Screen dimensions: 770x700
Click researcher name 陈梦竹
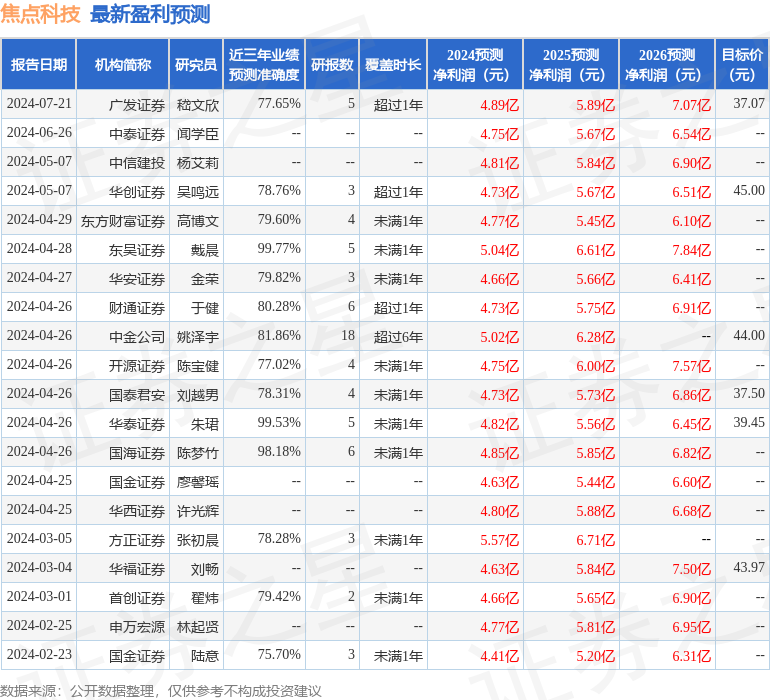197,453
